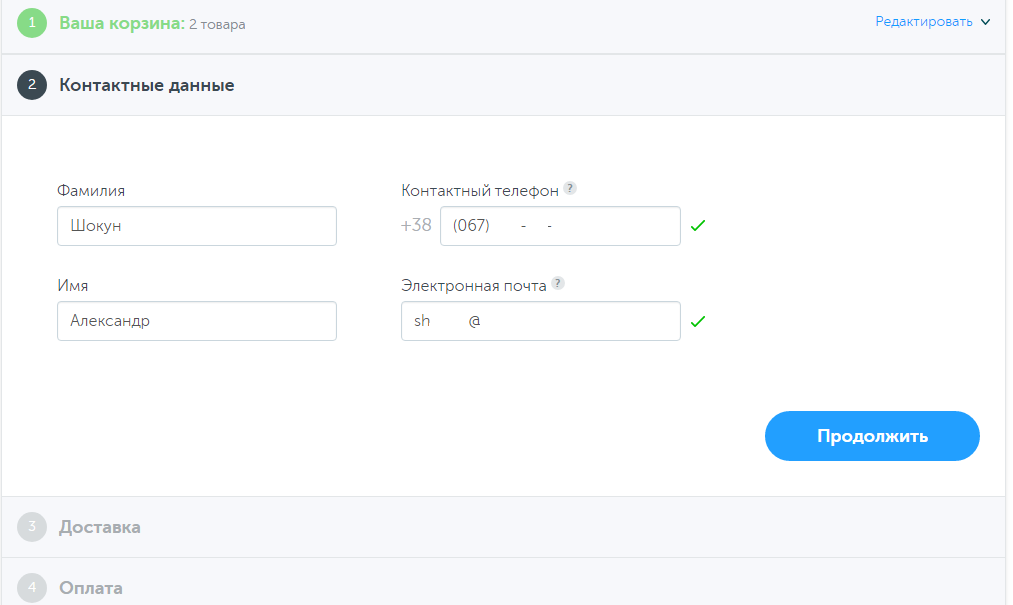Open the Ваша корзина section header
The height and width of the screenshot is (605, 1013).
coord(122,23)
